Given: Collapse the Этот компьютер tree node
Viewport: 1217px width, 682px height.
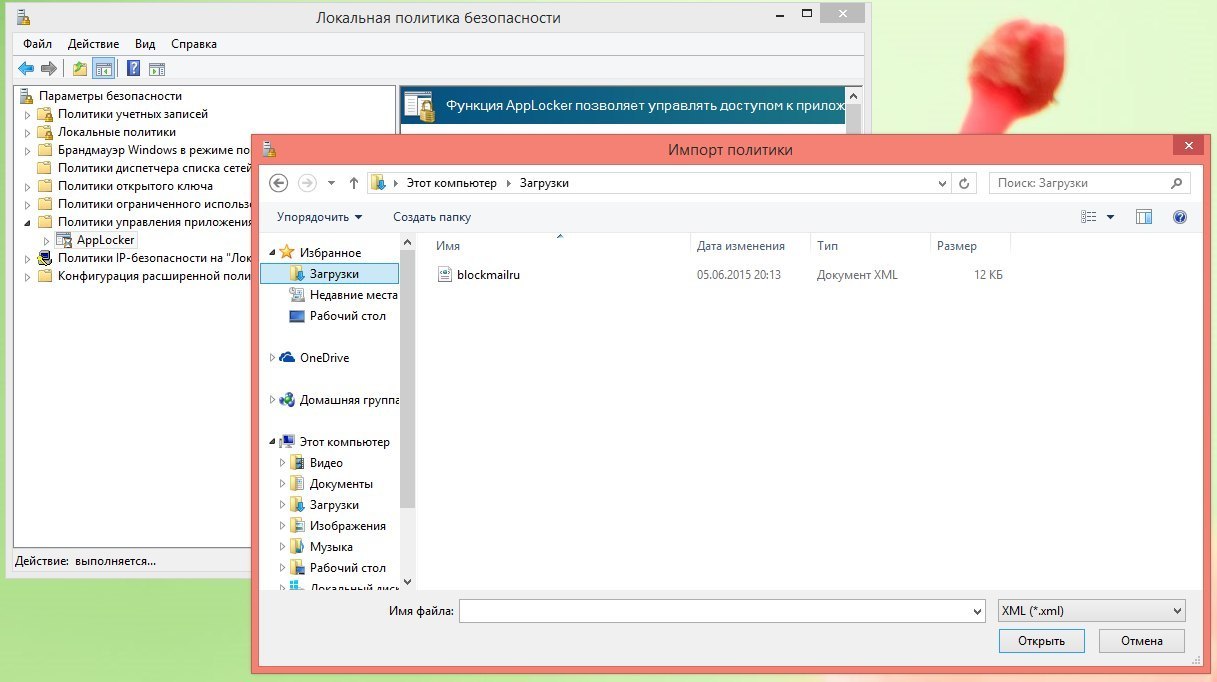Looking at the screenshot, I should pyautogui.click(x=273, y=442).
